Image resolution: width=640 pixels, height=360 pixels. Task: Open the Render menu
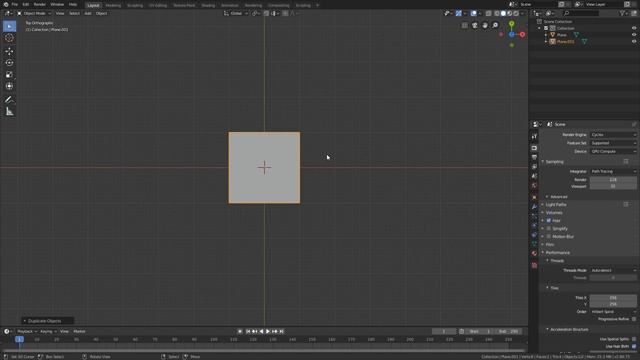click(x=40, y=4)
